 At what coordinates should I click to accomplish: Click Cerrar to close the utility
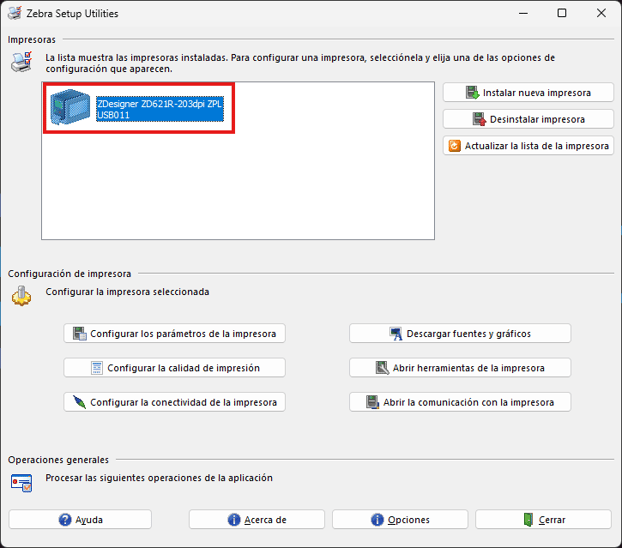[x=543, y=519]
